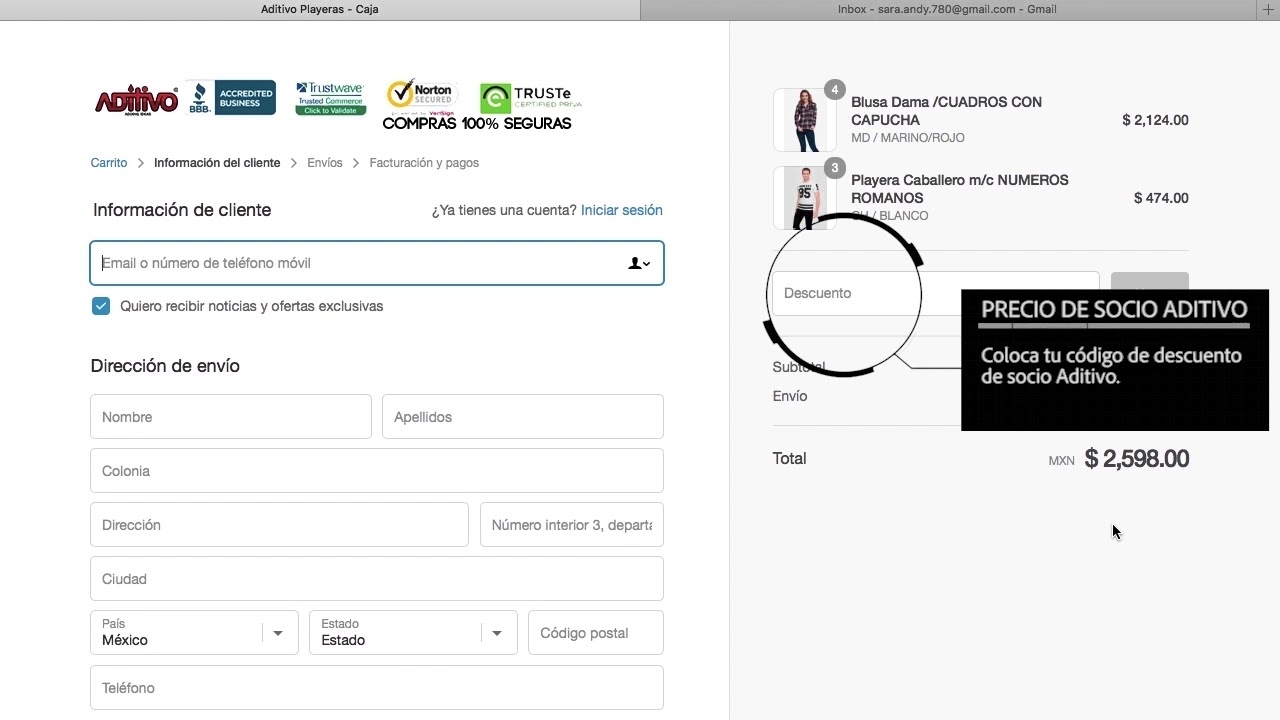Viewport: 1280px width, 720px height.
Task: Select the Aditivo Playeras - Caja tab
Action: pos(320,9)
